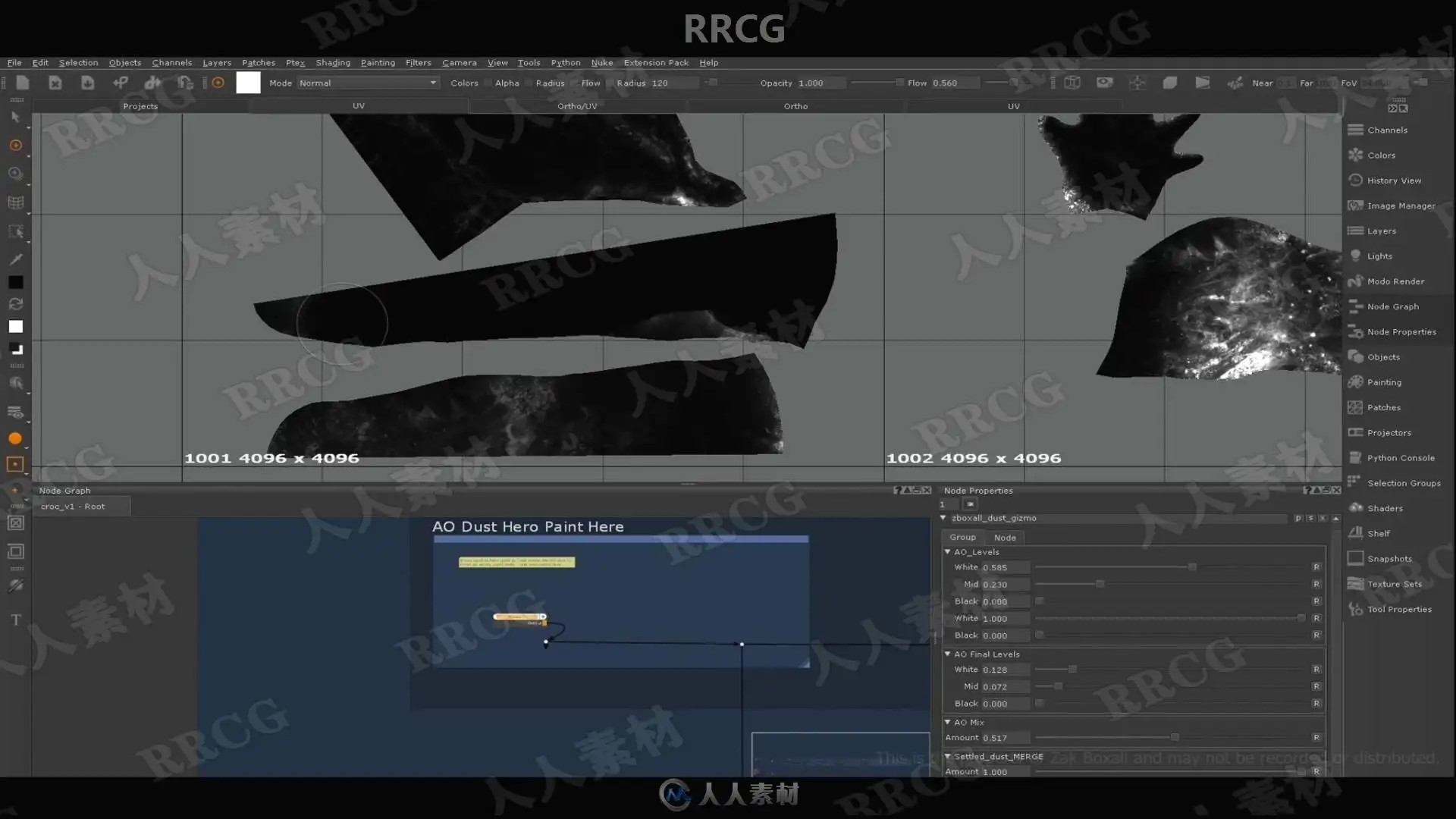Image resolution: width=1456 pixels, height=819 pixels.
Task: Click the Radius 120 input field
Action: click(675, 83)
